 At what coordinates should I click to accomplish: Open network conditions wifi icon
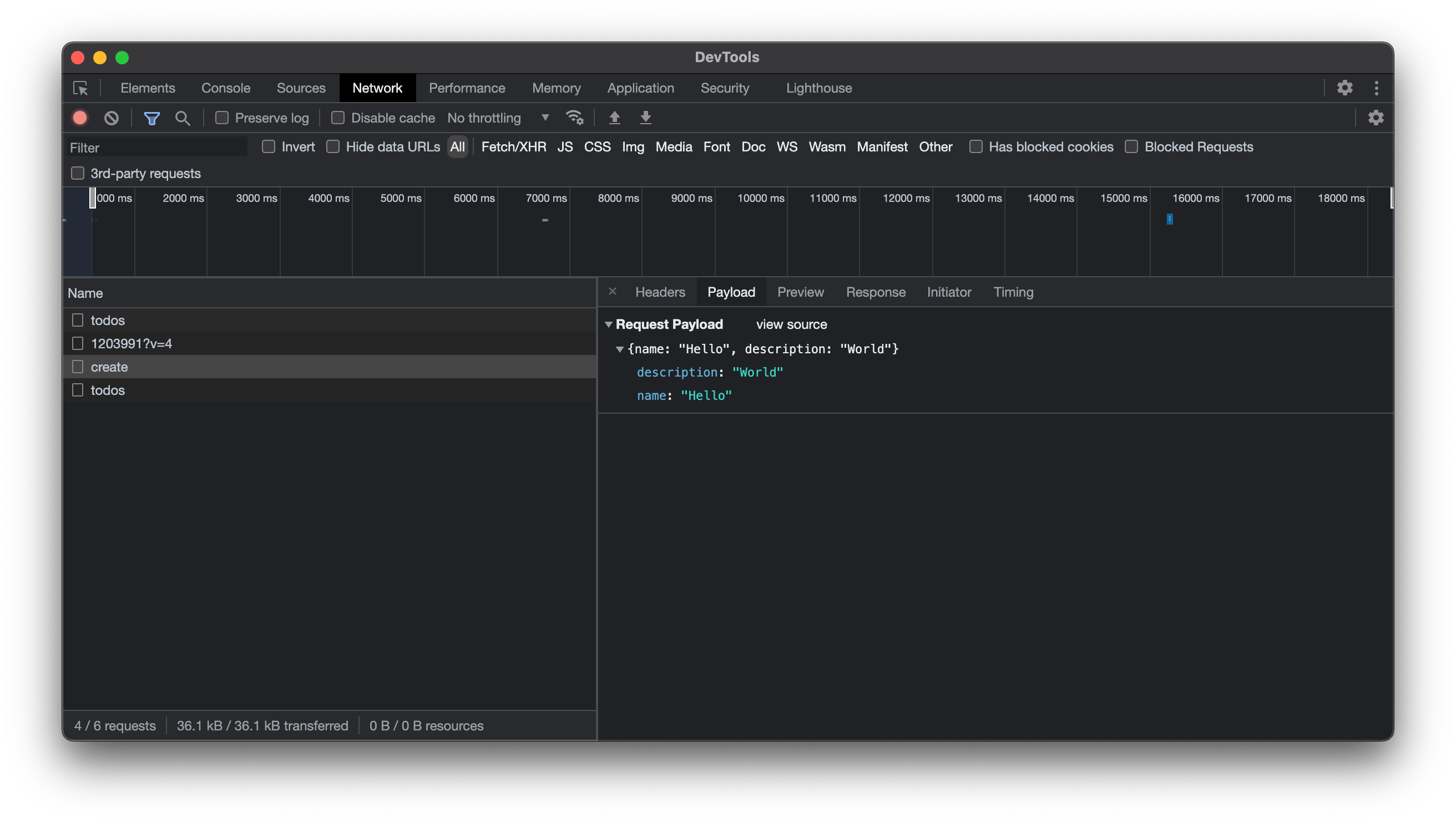pos(574,118)
